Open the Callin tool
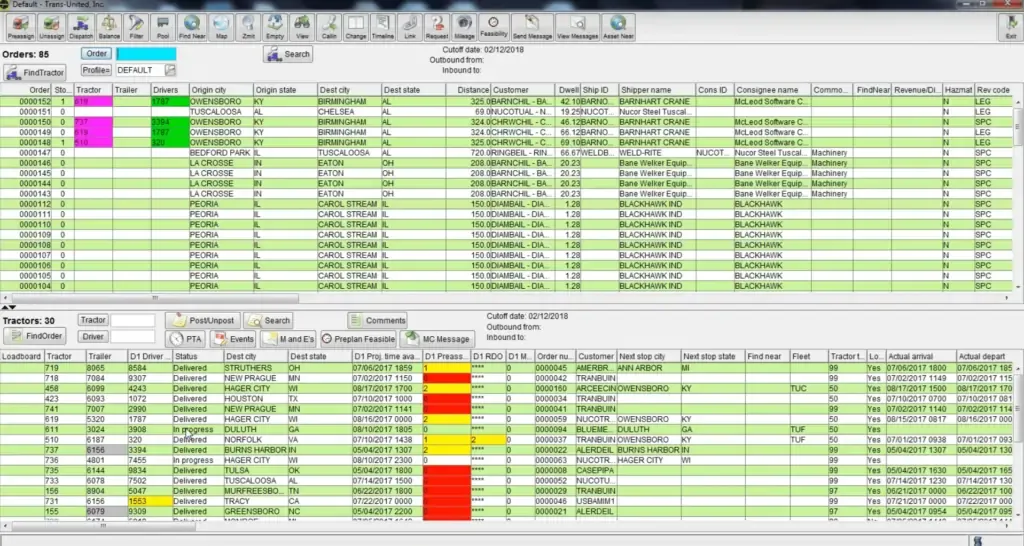This screenshot has width=1024, height=546. pos(329,27)
